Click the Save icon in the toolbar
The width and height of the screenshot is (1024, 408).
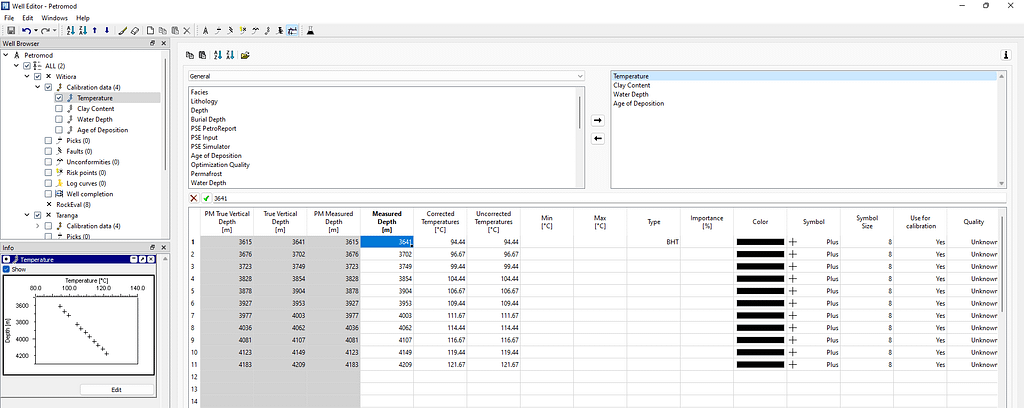[x=10, y=31]
